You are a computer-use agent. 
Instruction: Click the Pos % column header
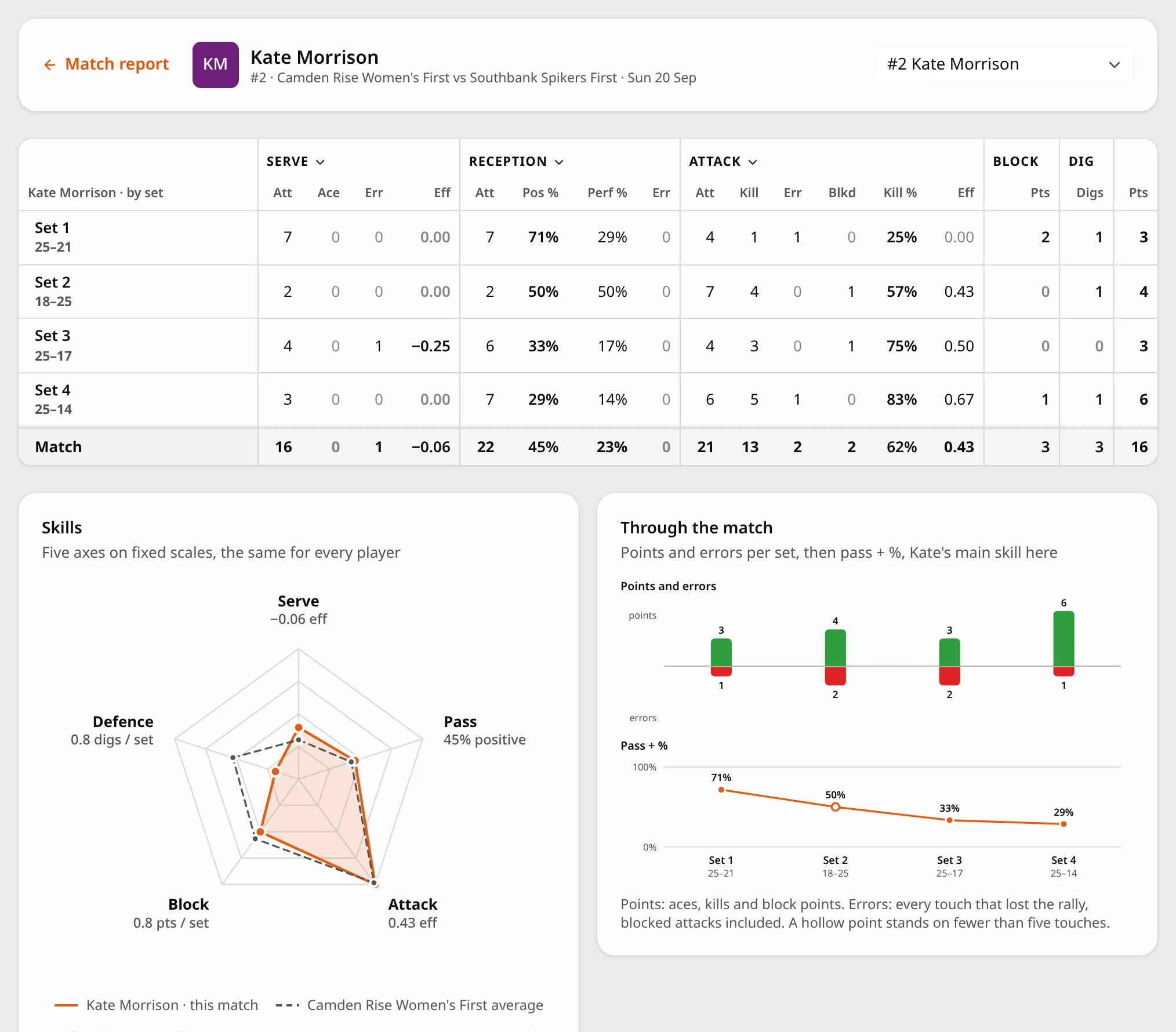coord(540,193)
